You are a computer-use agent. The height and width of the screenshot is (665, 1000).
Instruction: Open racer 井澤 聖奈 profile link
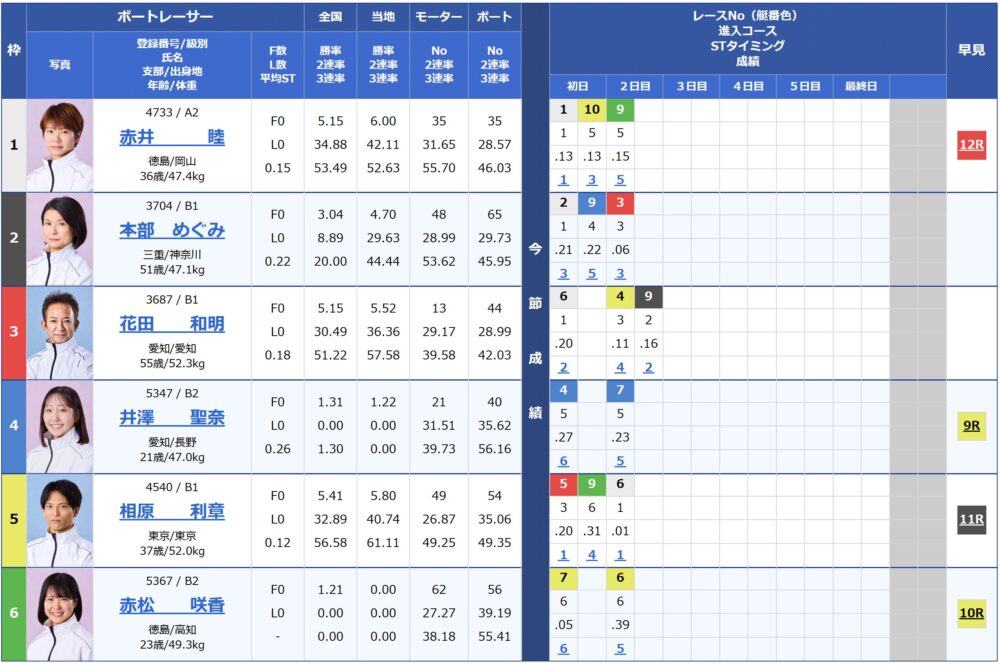172,418
